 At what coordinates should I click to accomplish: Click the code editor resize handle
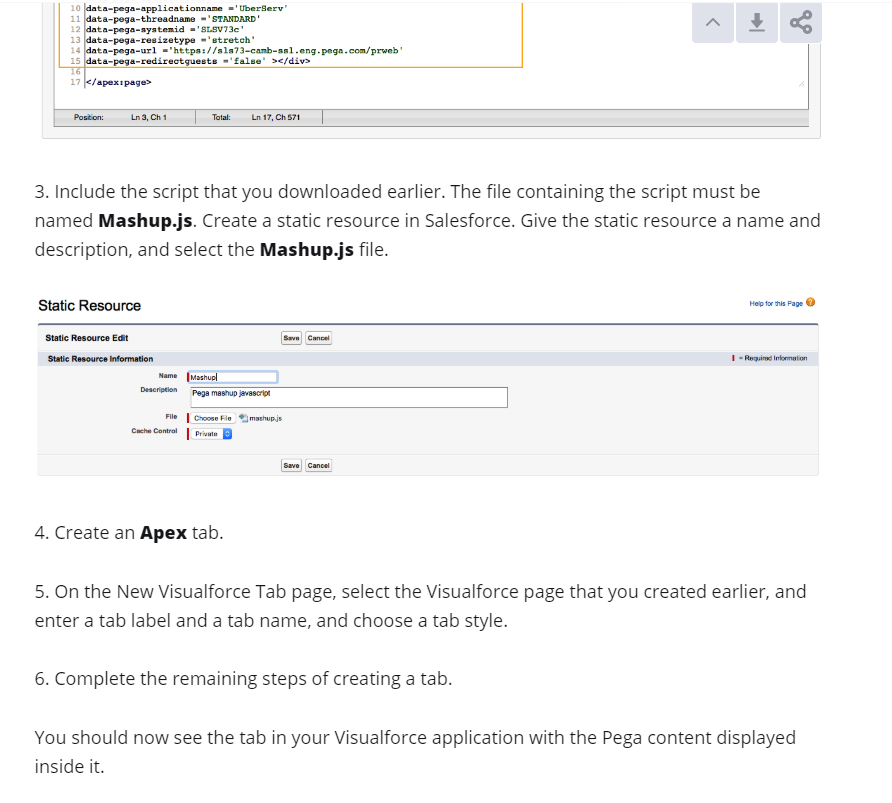801,83
